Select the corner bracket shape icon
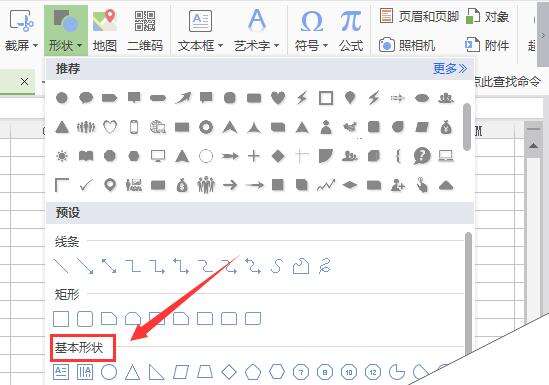Viewport: 549px width, 385px height. click(62, 185)
